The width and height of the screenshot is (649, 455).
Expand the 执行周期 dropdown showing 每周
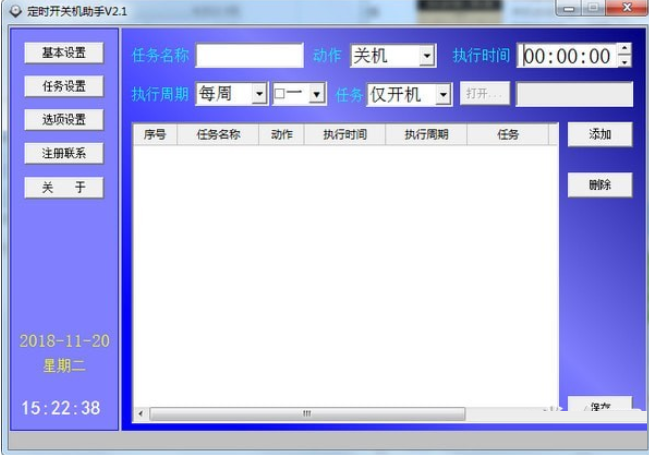[x=259, y=94]
